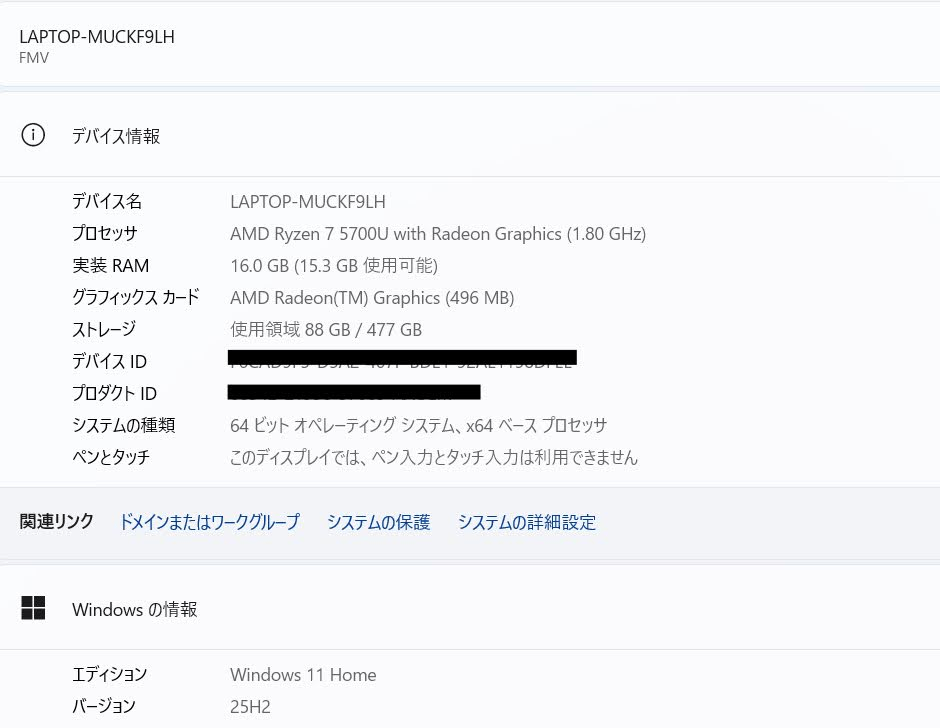This screenshot has height=728, width=940.
Task: Click the 64 ビット オペレーティング システム value
Action: pos(418,425)
